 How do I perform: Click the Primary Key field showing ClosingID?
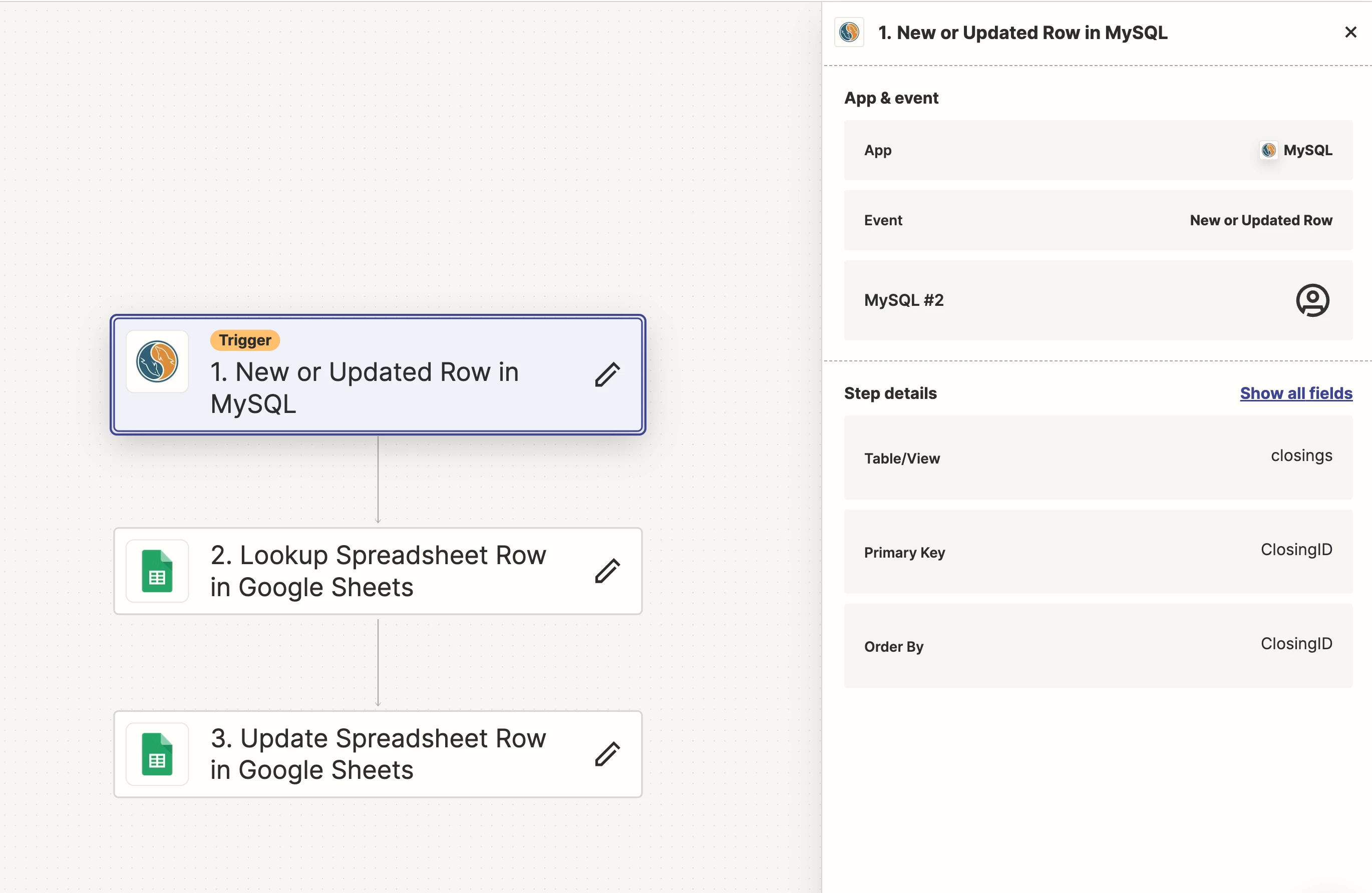1098,551
